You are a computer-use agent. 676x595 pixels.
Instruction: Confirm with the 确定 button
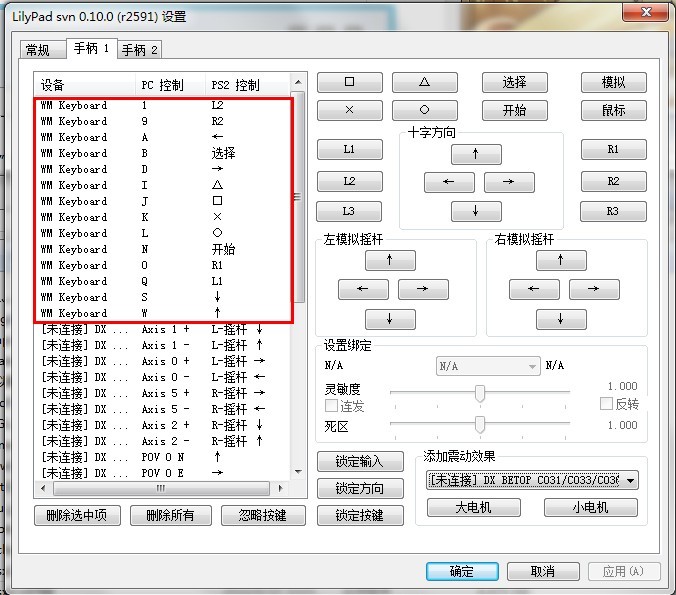(x=462, y=571)
